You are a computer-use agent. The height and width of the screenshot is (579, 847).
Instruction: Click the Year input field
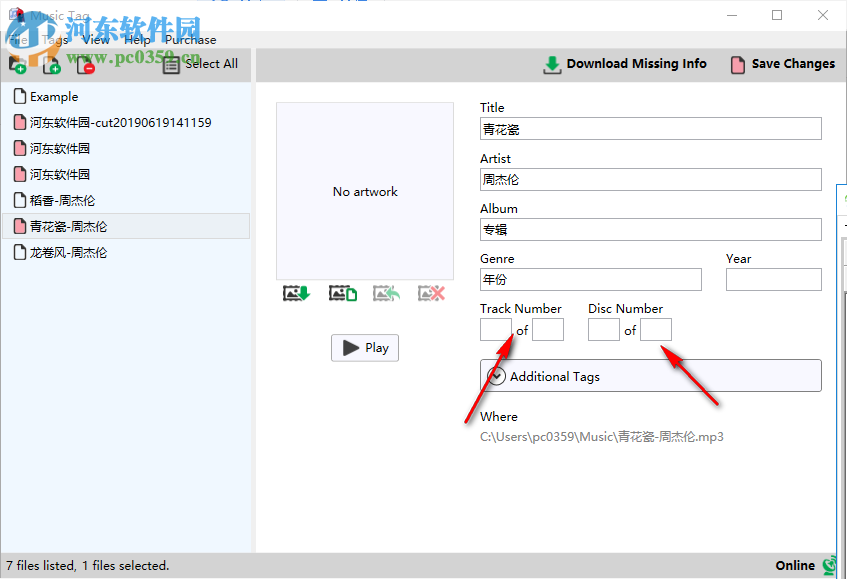pos(774,279)
